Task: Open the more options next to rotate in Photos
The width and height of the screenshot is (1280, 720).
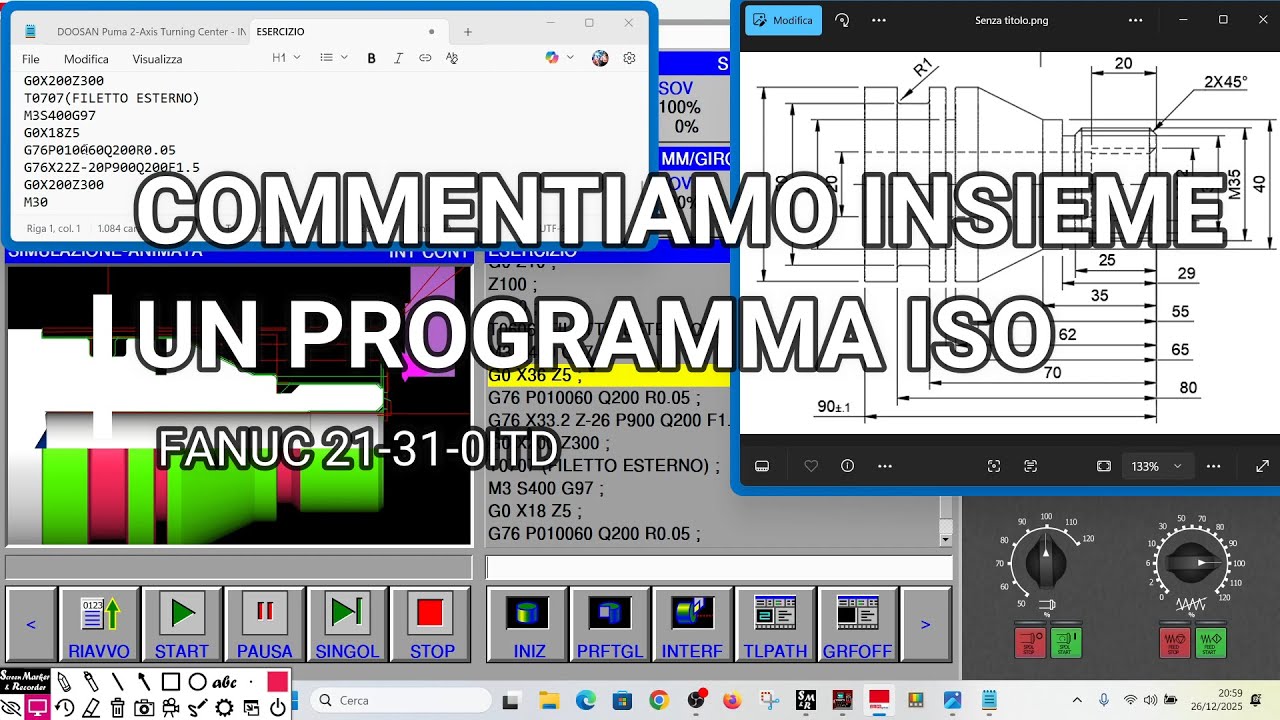Action: pos(879,20)
